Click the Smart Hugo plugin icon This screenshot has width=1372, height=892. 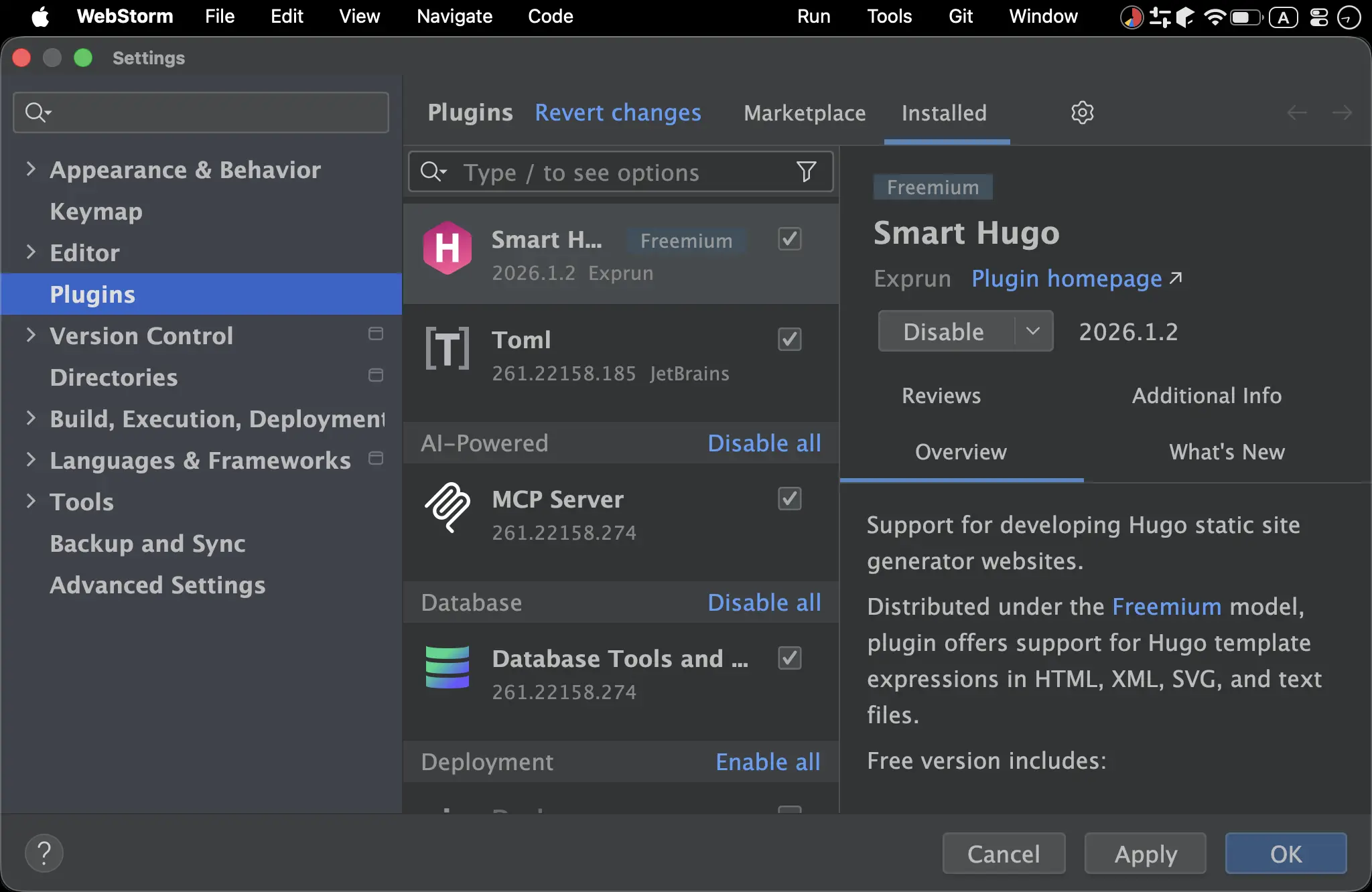coord(448,248)
